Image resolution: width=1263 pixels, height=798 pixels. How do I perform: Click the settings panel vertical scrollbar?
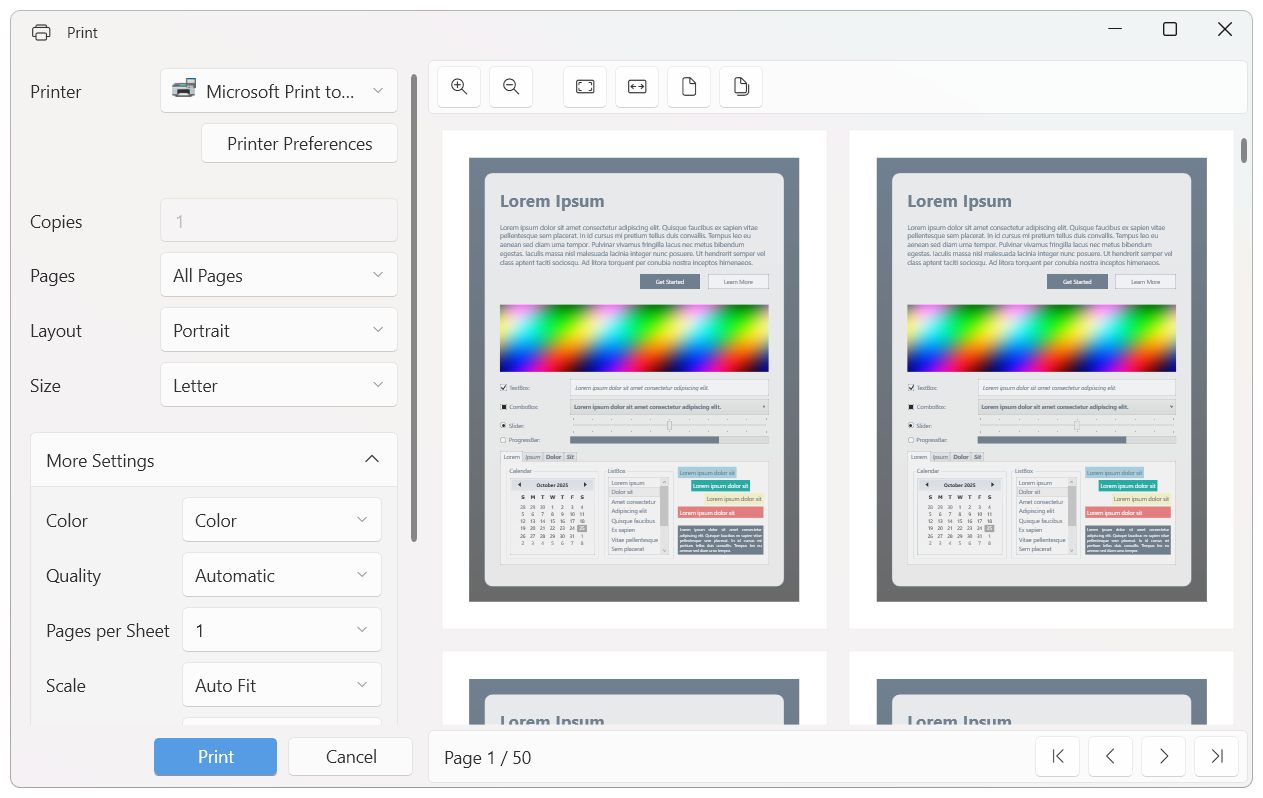pos(414,306)
